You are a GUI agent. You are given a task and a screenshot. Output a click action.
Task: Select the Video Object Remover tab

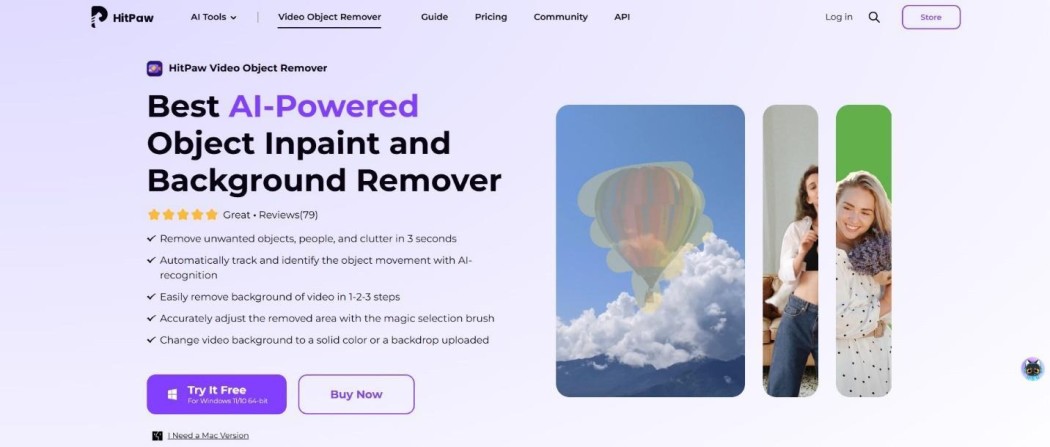click(329, 17)
